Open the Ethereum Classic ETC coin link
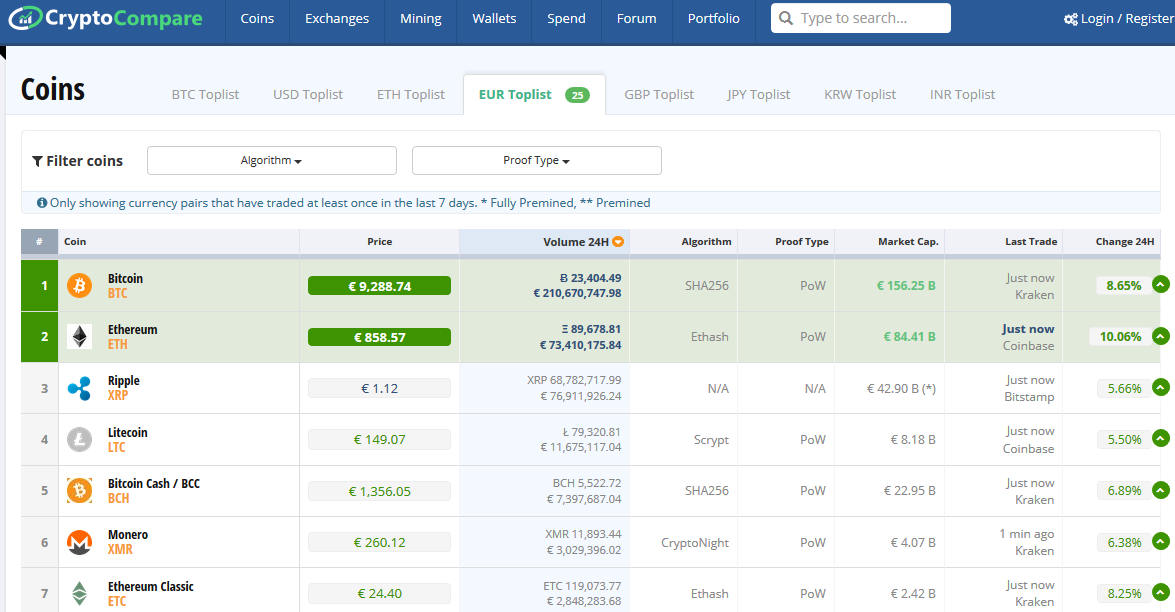The width and height of the screenshot is (1175, 612). tap(151, 593)
